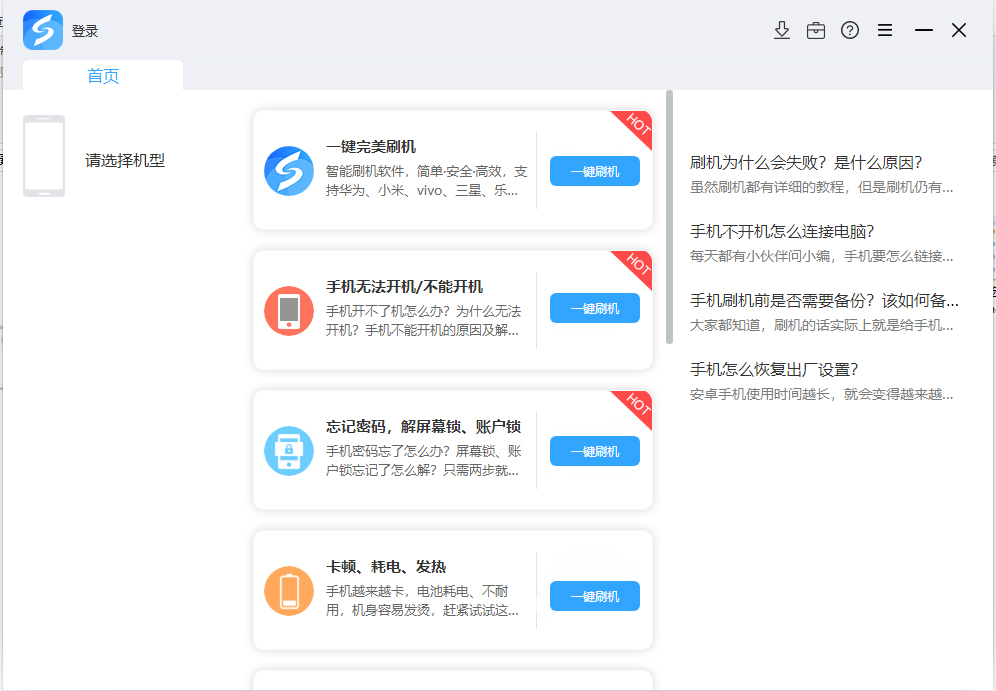Screen dimensions: 996x691
Task: Click the blue S logo on the 一键完美刷机 card
Action: click(289, 171)
